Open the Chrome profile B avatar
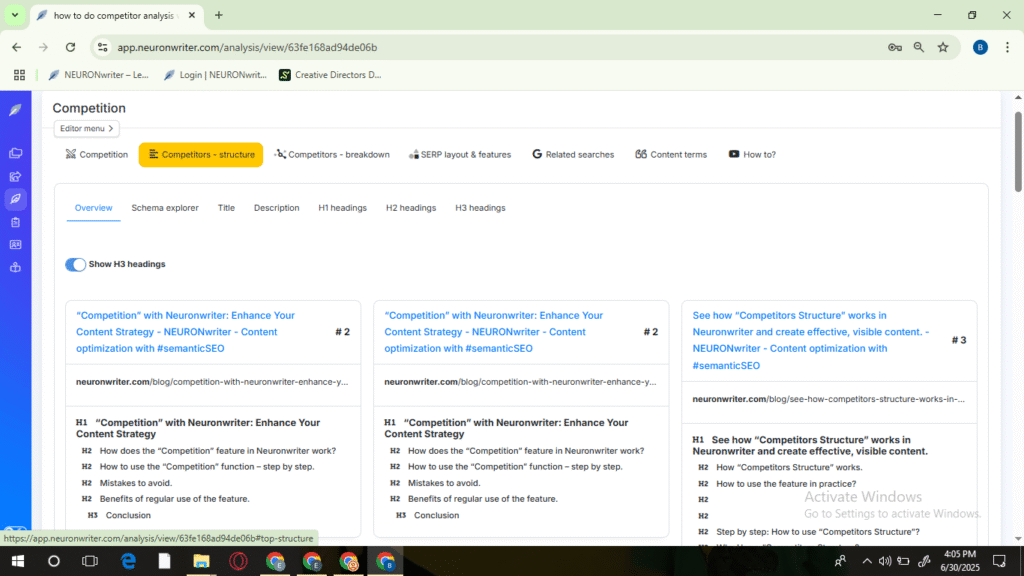Viewport: 1024px width, 576px height. pyautogui.click(x=980, y=47)
